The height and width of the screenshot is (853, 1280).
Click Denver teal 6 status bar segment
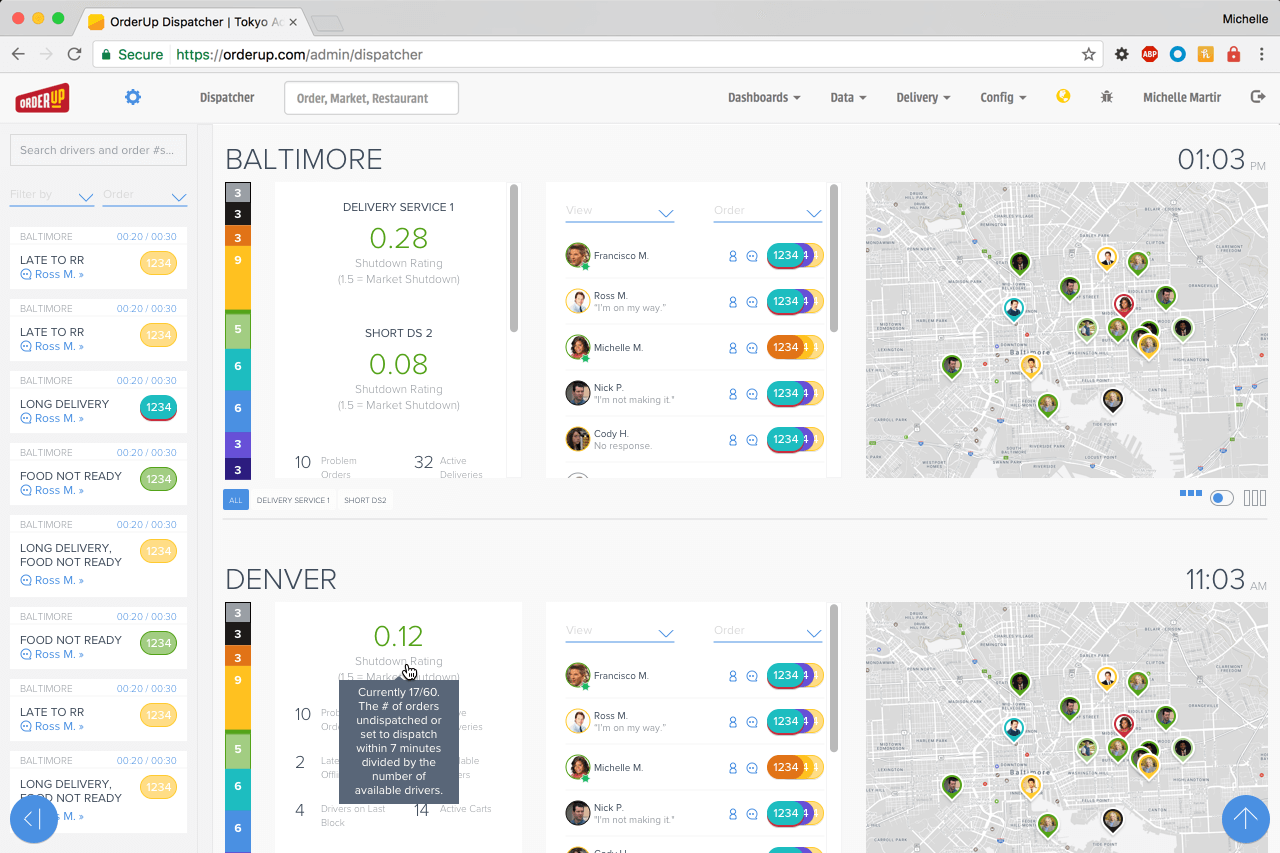click(238, 788)
